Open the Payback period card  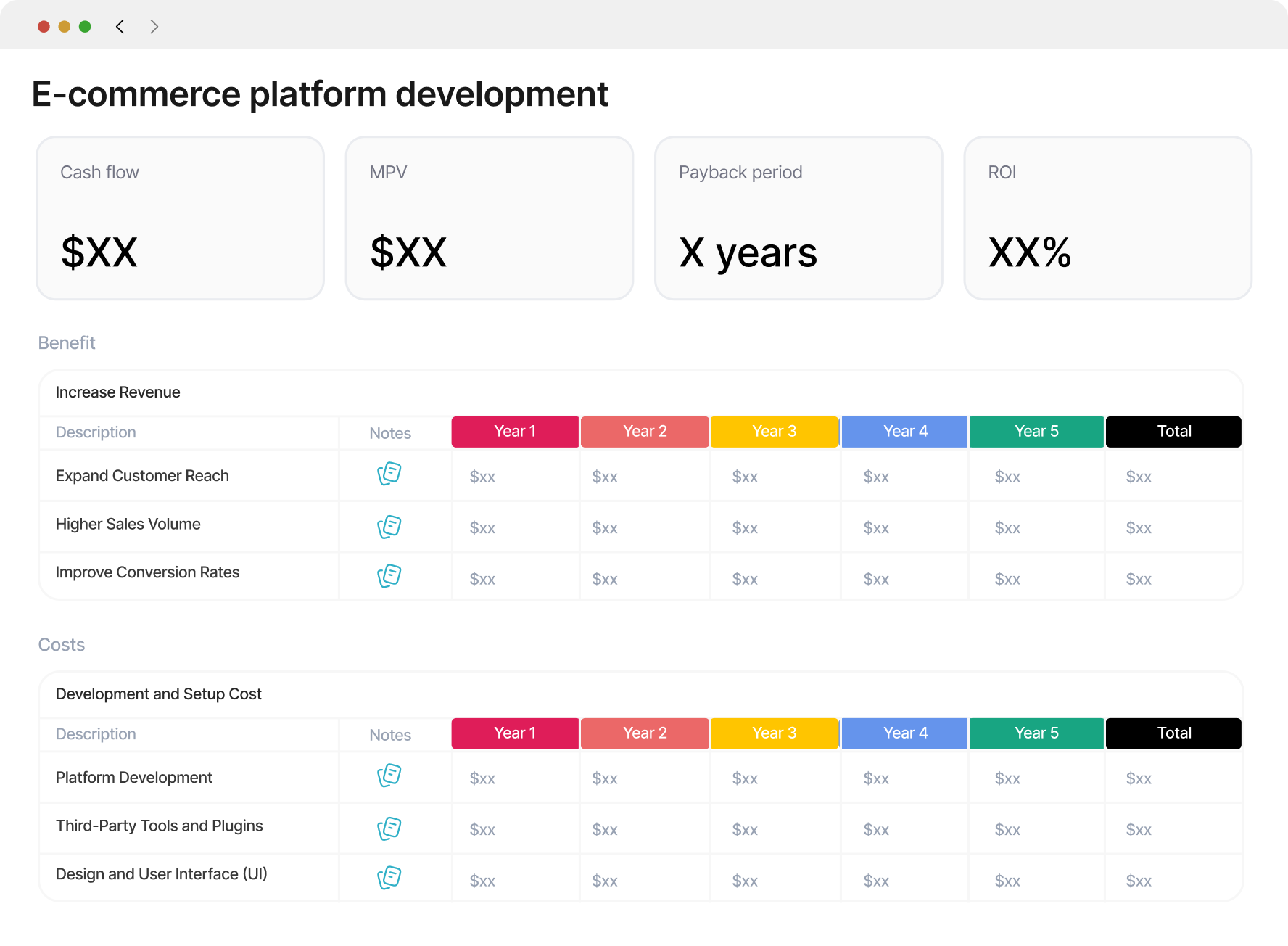(x=798, y=218)
